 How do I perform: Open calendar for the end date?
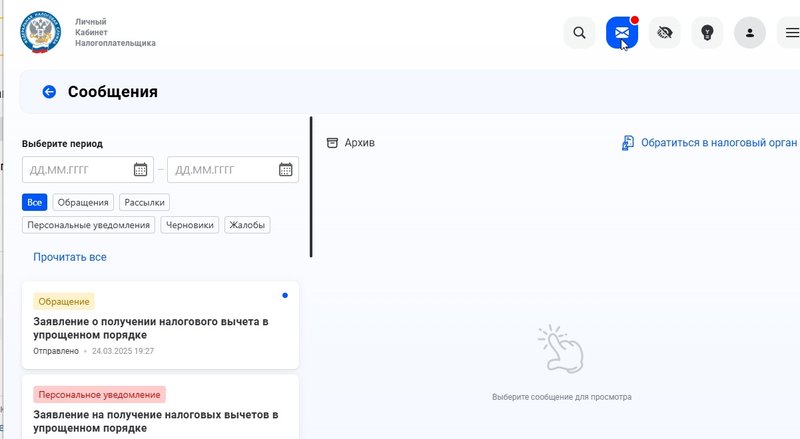coord(286,170)
